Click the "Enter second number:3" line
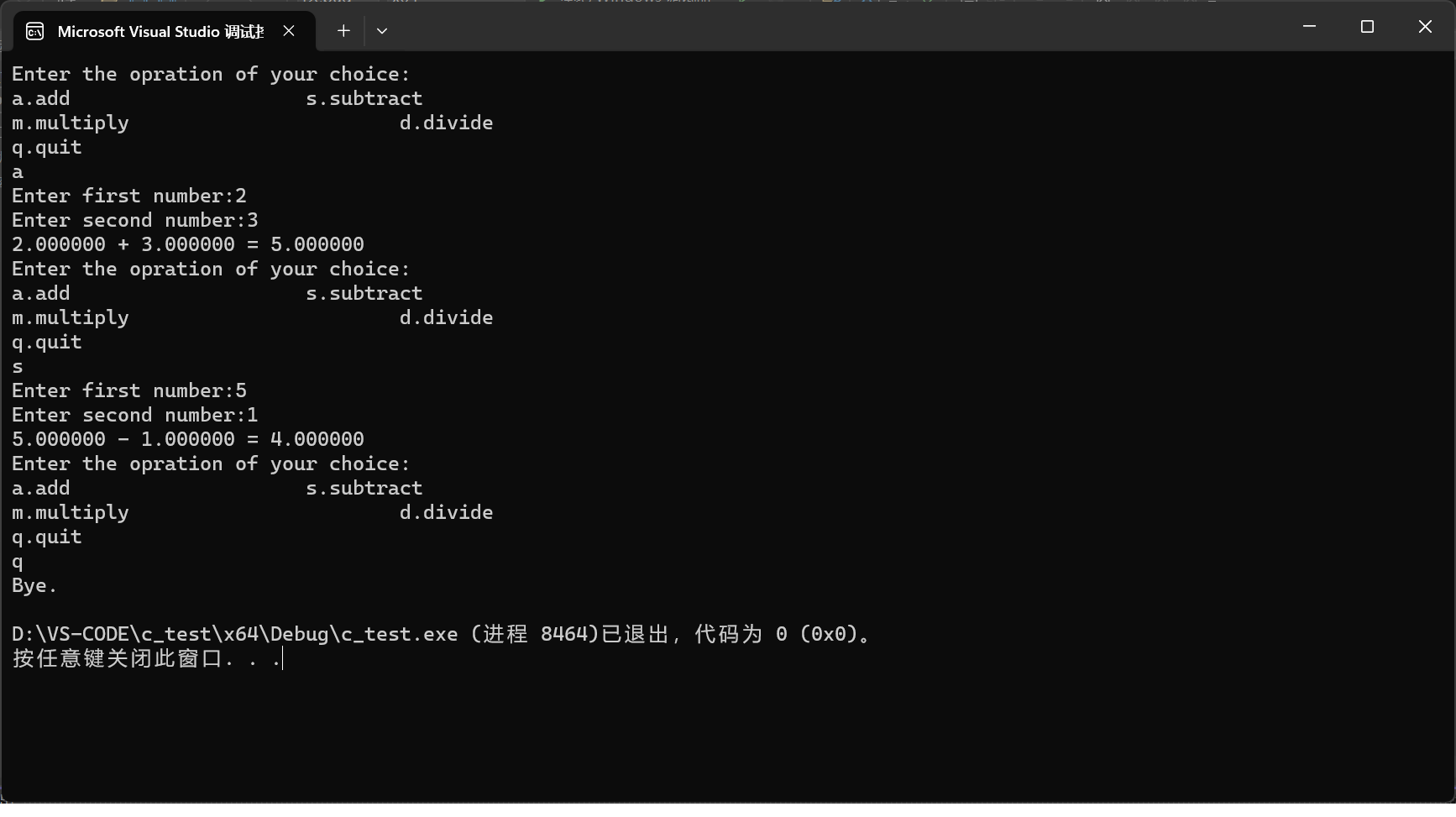Screen dimensions: 1456x817 click(x=135, y=220)
